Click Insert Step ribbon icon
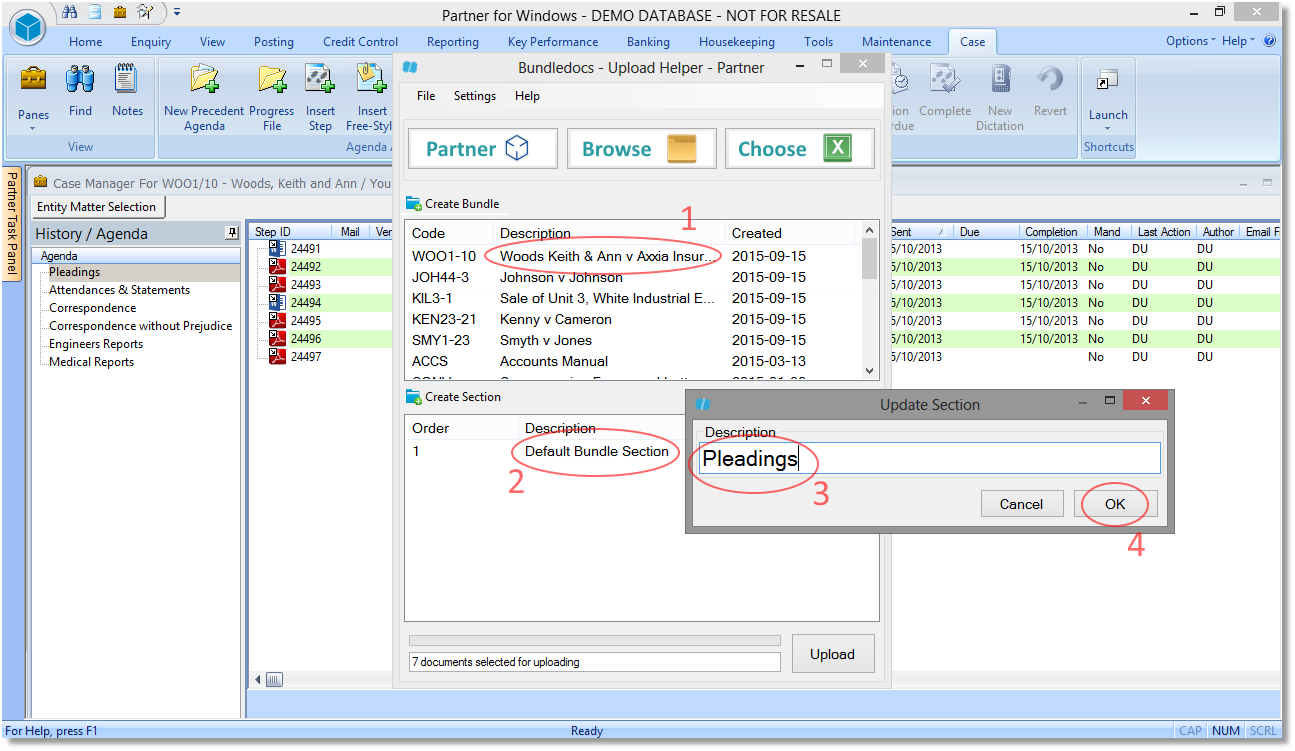 click(x=320, y=78)
